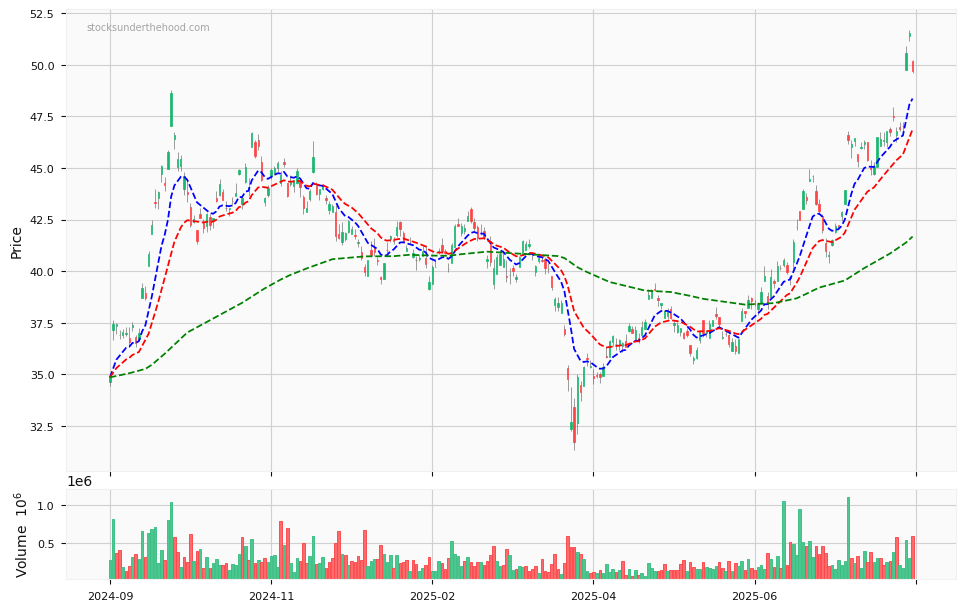This screenshot has width=966, height=611.
Task: Click the 52.5 price tick label
Action: 41,14
